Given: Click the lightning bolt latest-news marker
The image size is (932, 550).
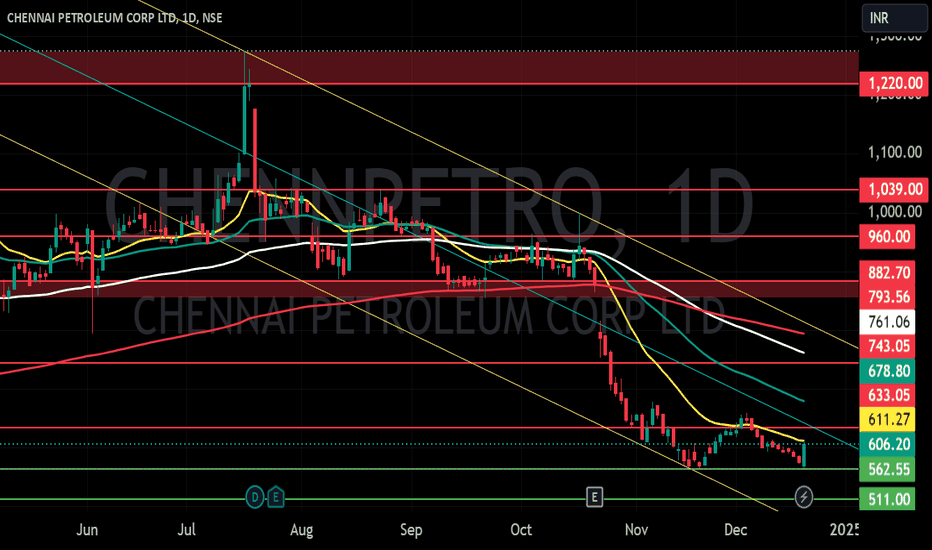Looking at the screenshot, I should point(804,496).
